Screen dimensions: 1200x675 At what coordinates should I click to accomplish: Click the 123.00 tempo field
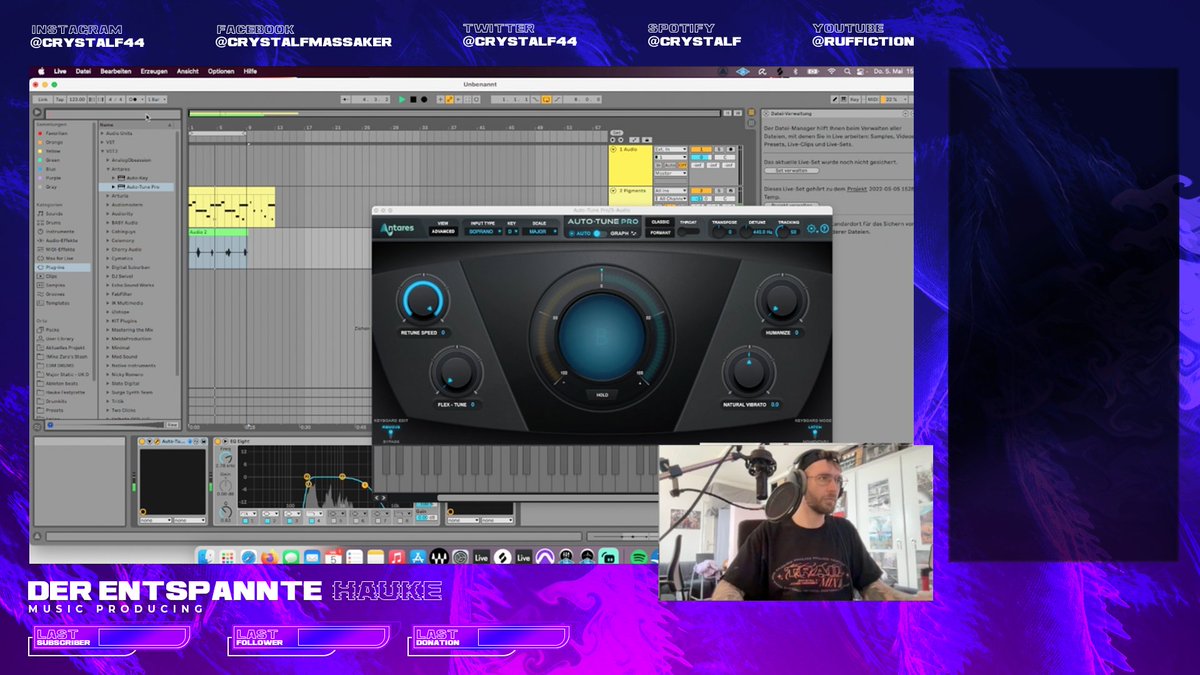pyautogui.click(x=77, y=99)
